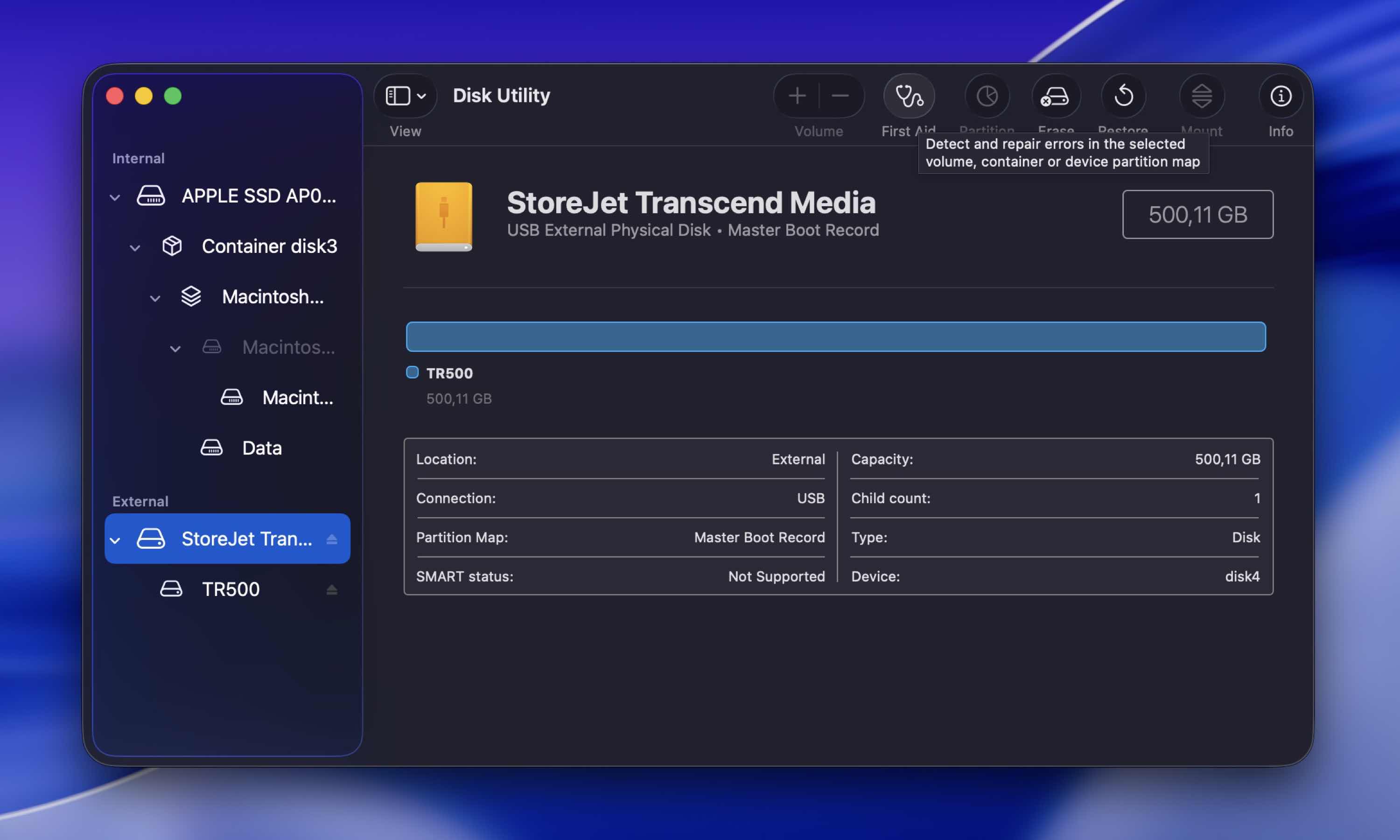Select StoreJet Tran... external disk row
The image size is (1400, 840).
[227, 539]
